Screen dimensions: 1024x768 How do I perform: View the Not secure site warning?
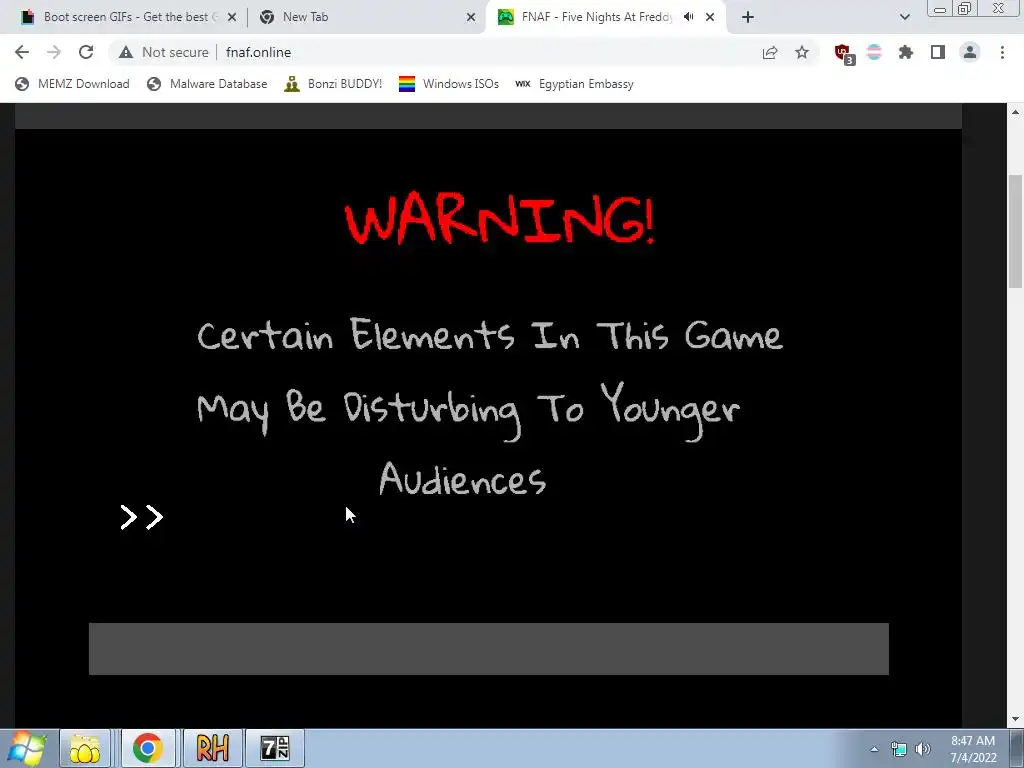pos(163,52)
